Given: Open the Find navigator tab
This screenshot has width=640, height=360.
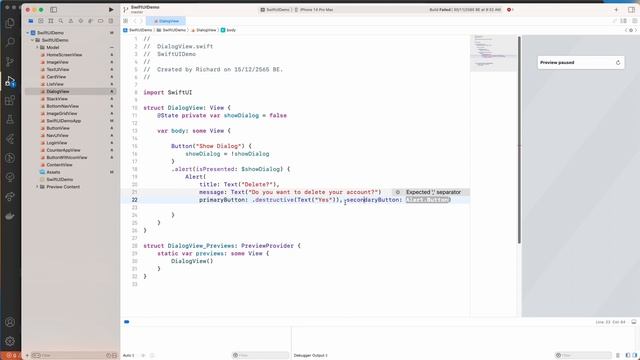Looking at the screenshot, I should pos(61,21).
